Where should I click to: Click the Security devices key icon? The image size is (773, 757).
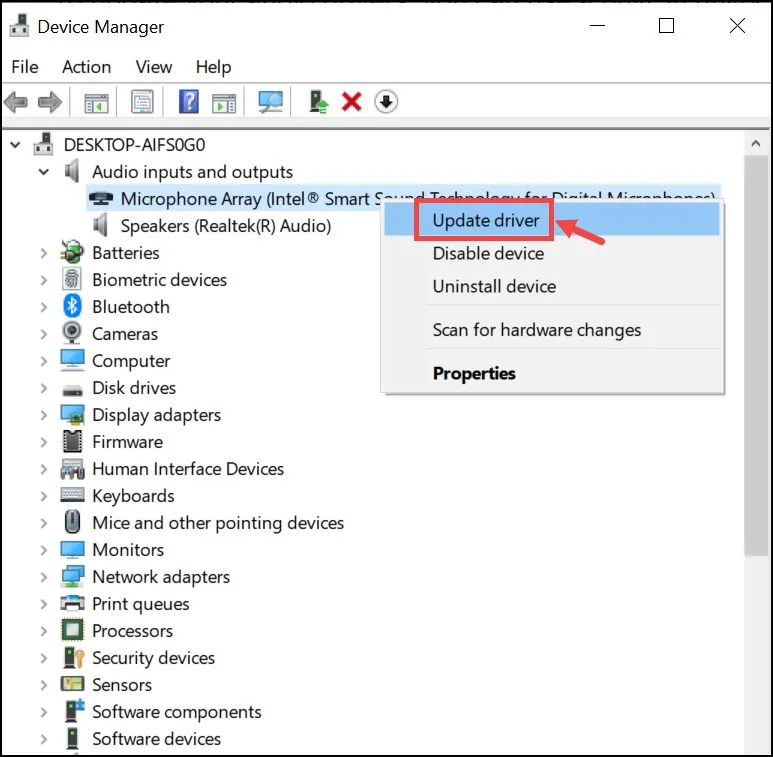(74, 657)
